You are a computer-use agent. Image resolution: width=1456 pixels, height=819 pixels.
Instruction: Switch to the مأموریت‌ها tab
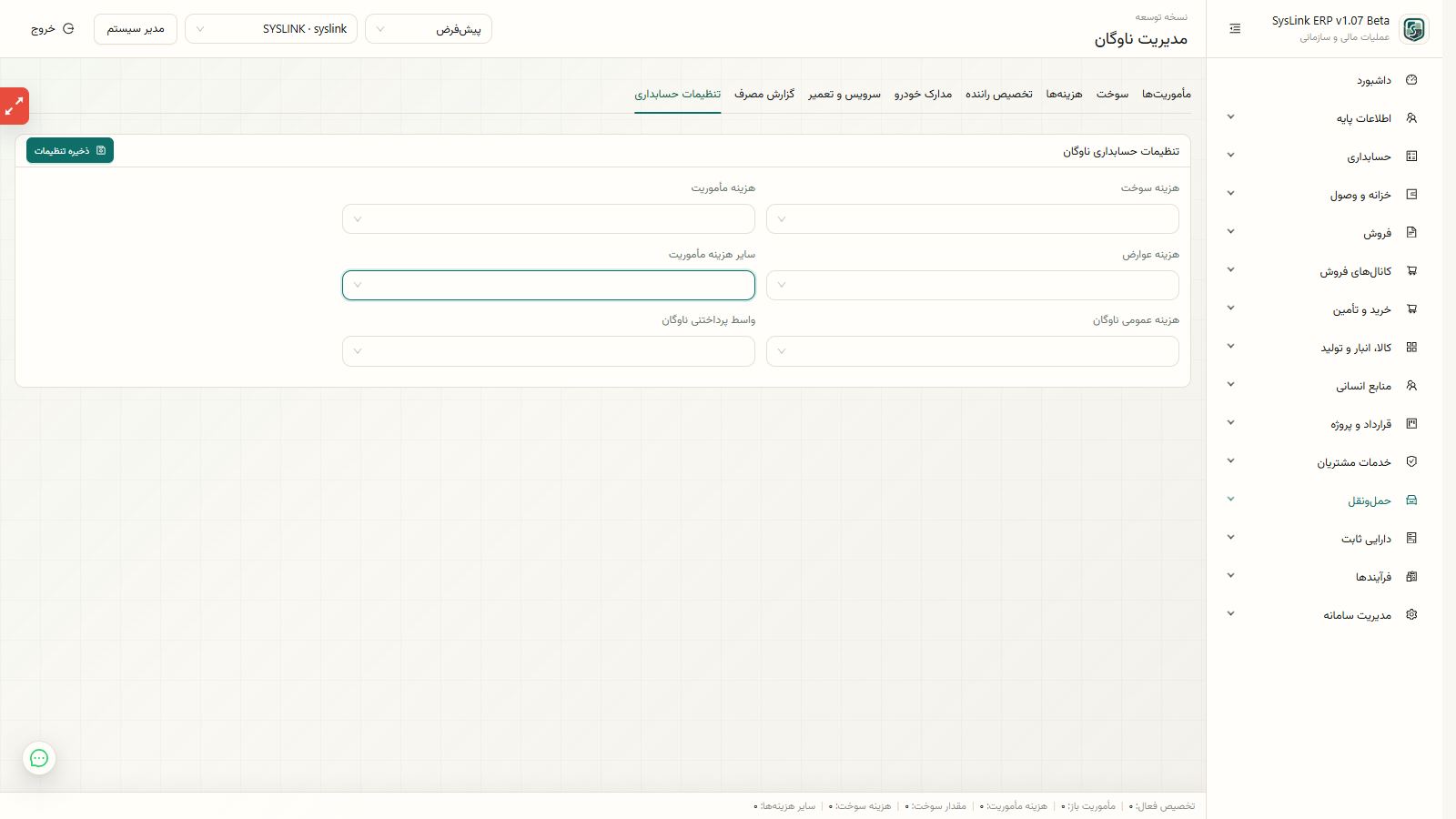[x=1167, y=94]
